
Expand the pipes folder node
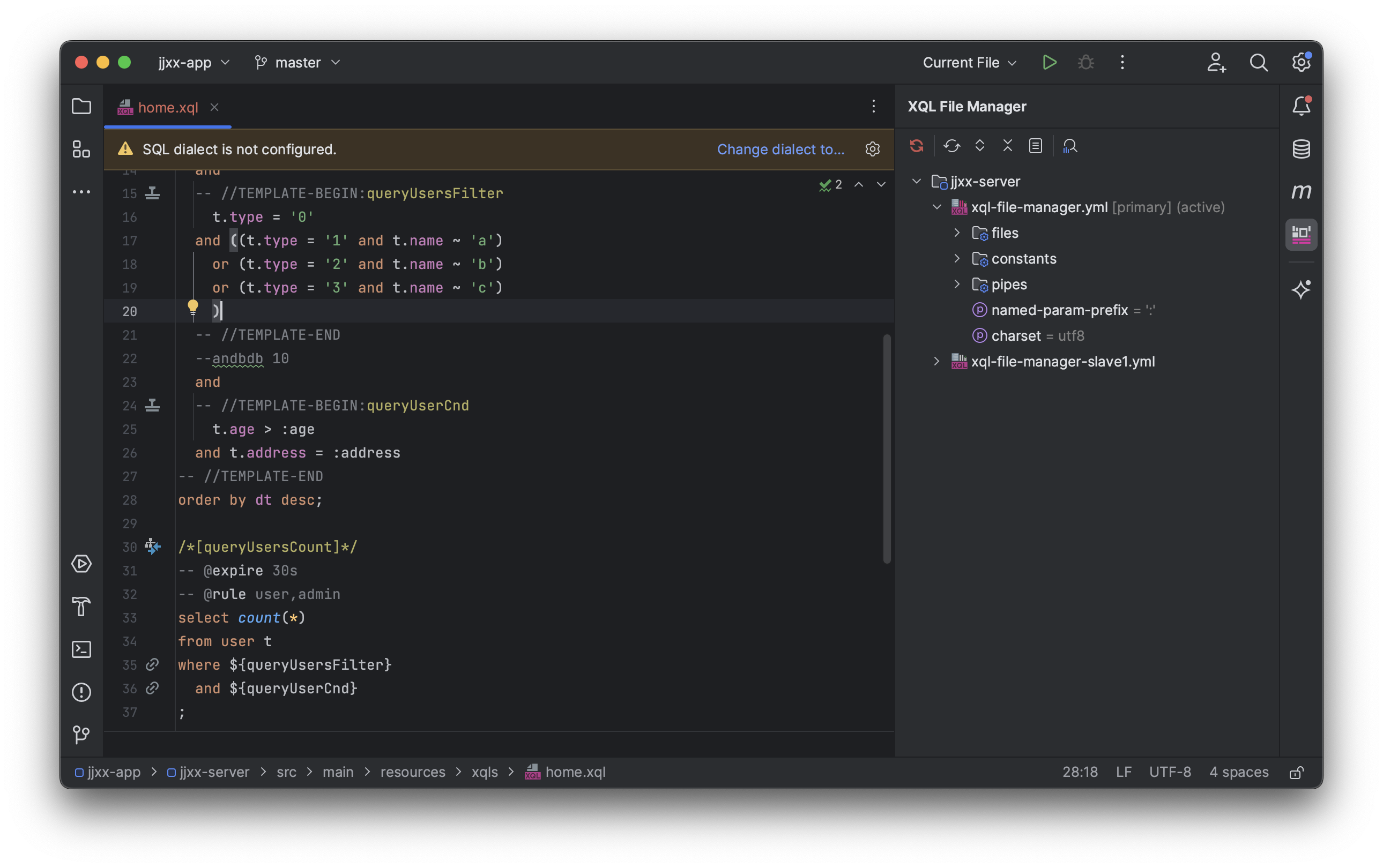pos(957,285)
